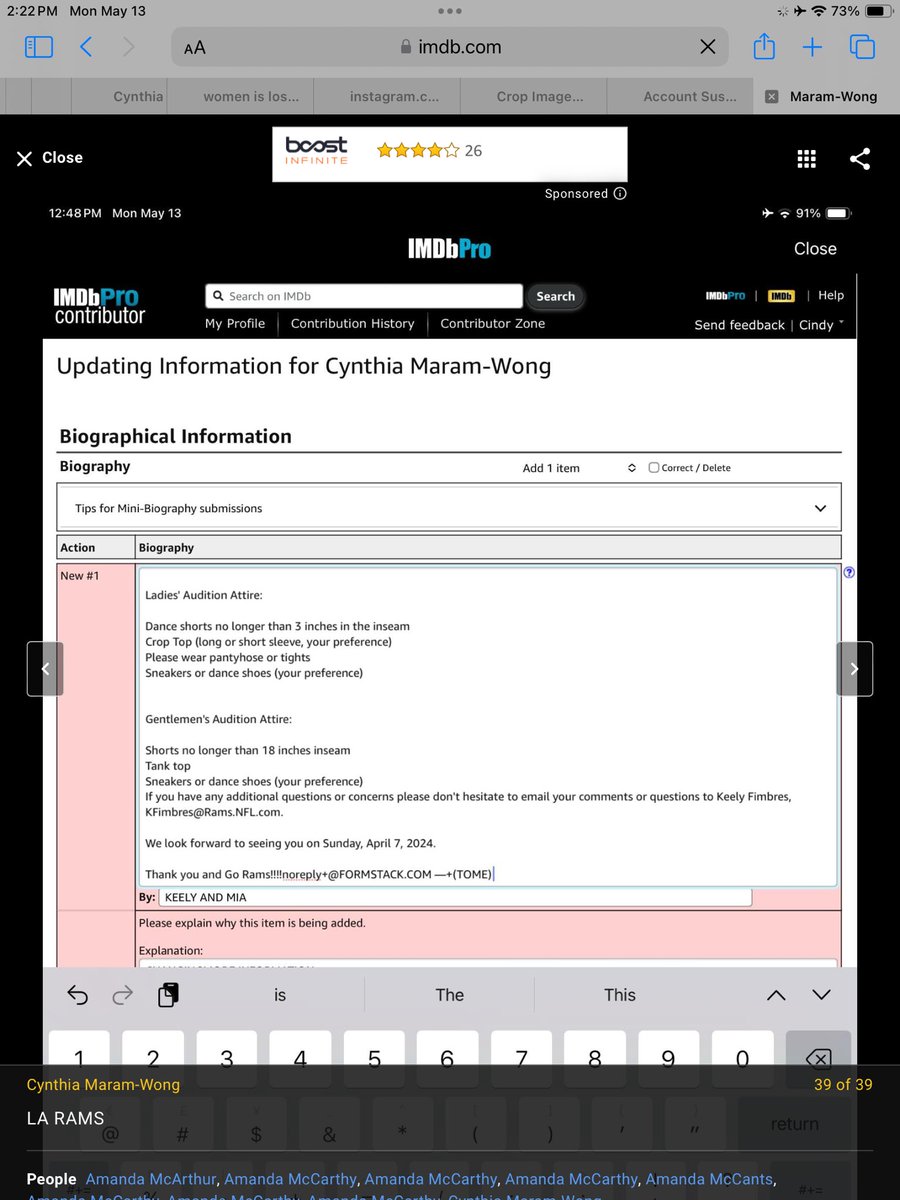This screenshot has height=1200, width=900.
Task: Open Contribution History menu item
Action: pyautogui.click(x=352, y=323)
